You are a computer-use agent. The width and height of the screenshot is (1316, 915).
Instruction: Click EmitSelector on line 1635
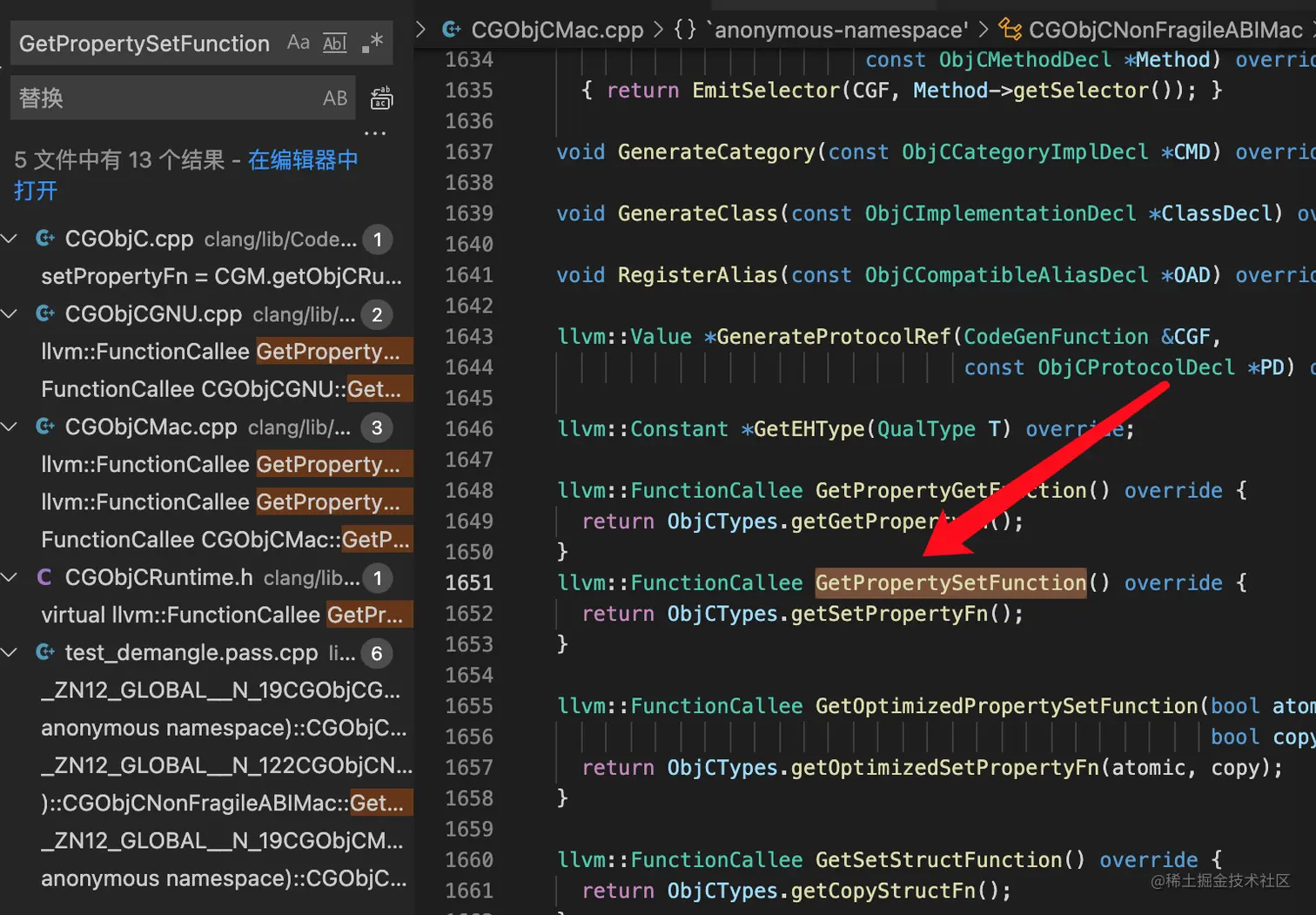pyautogui.click(x=766, y=90)
